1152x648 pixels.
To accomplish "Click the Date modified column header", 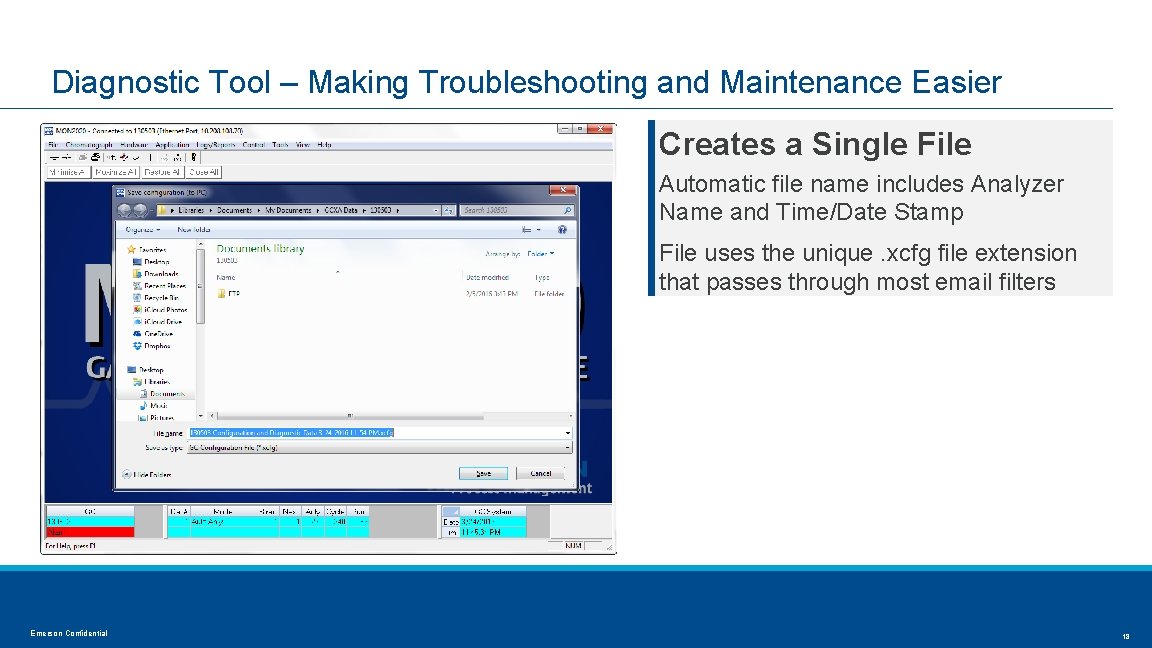I will [x=487, y=278].
